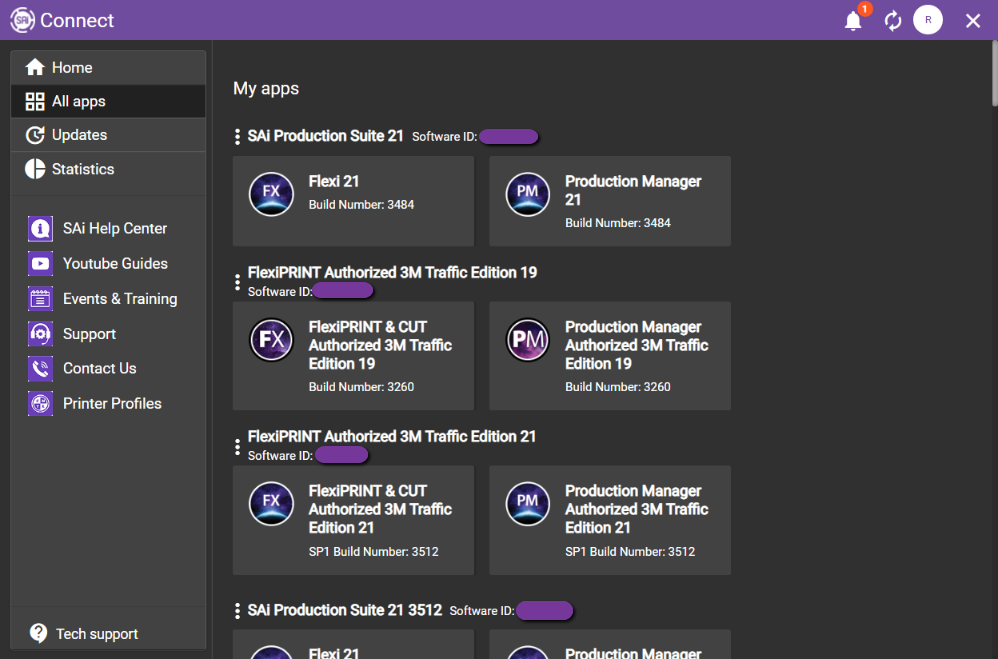Click the refresh sync icon
The image size is (998, 659).
[x=893, y=21]
